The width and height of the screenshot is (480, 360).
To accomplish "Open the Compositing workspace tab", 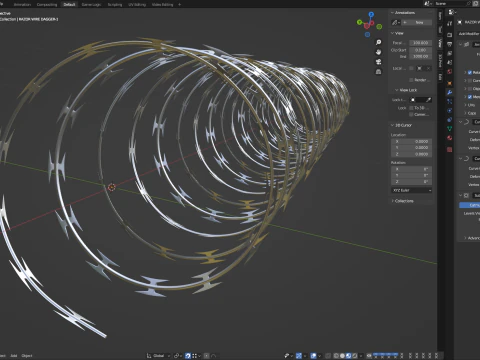I will click(47, 4).
